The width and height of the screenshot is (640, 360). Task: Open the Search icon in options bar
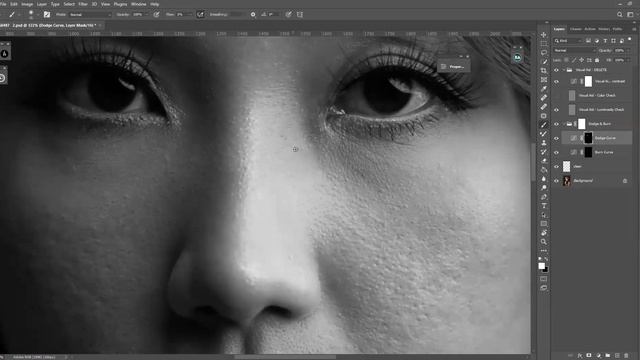[x=620, y=14]
